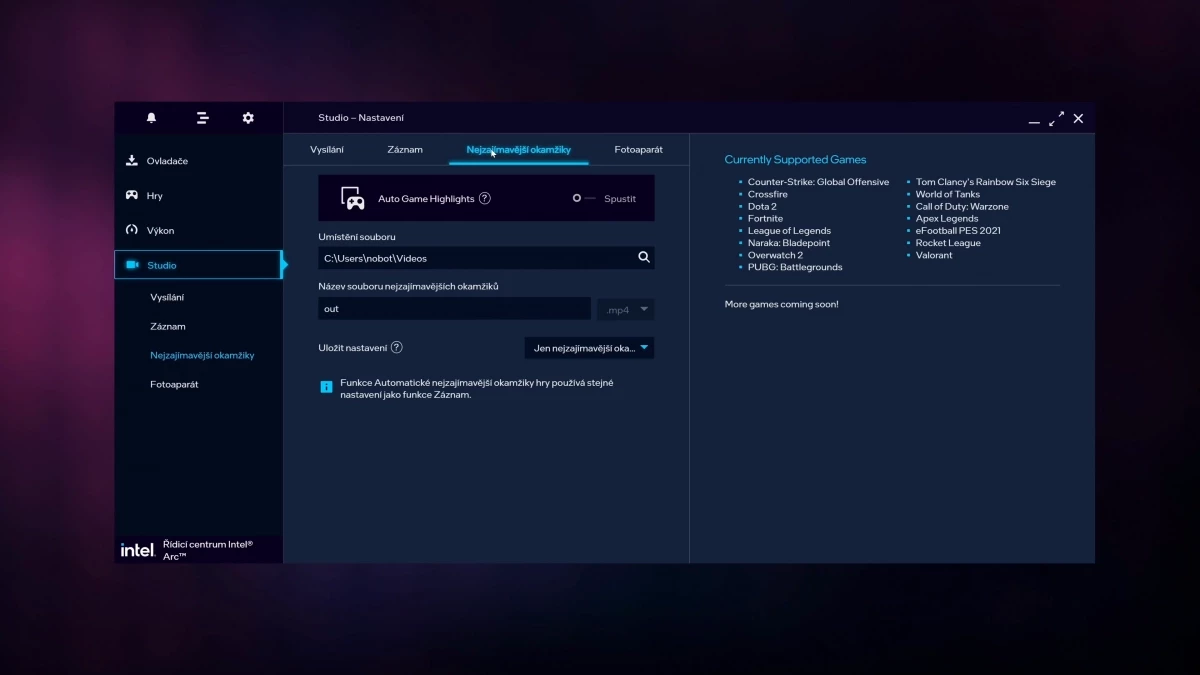Image resolution: width=1200 pixels, height=675 pixels.
Task: Click the blue info icon
Action: (326, 386)
